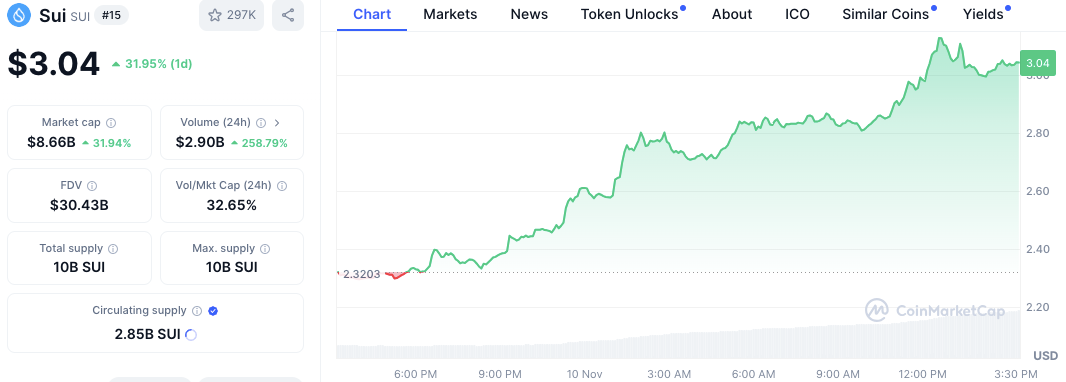Screen dimensions: 1066x382
Task: Open the Token Unlocks tab
Action: click(x=632, y=14)
